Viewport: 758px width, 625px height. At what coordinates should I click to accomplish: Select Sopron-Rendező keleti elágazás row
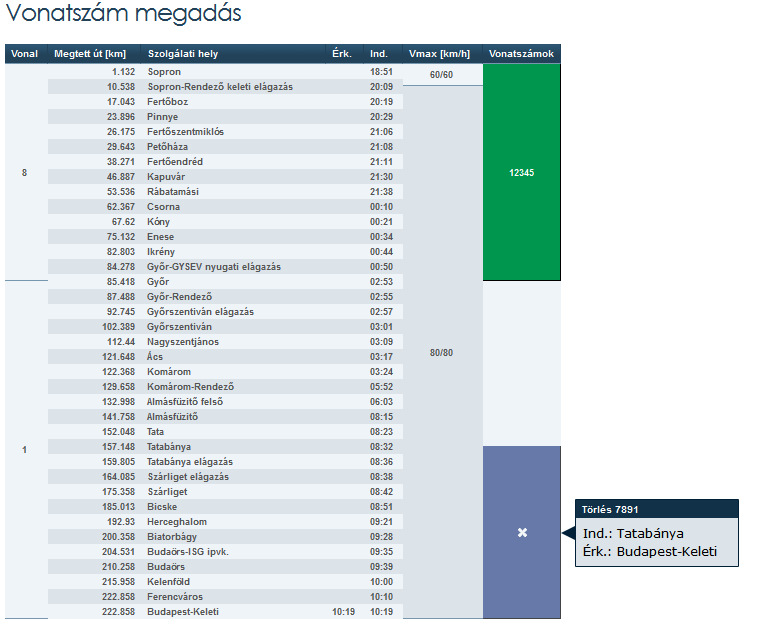pos(225,87)
